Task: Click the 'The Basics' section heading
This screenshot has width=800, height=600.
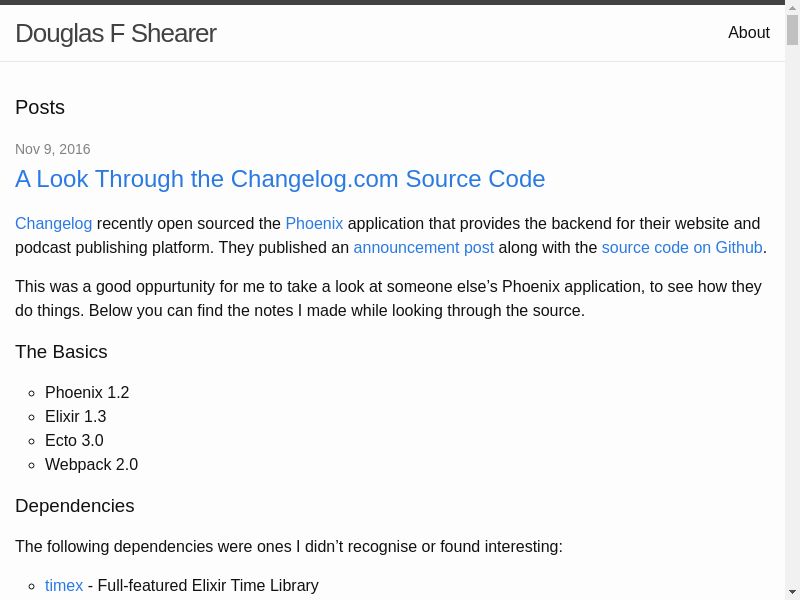Action: [61, 352]
